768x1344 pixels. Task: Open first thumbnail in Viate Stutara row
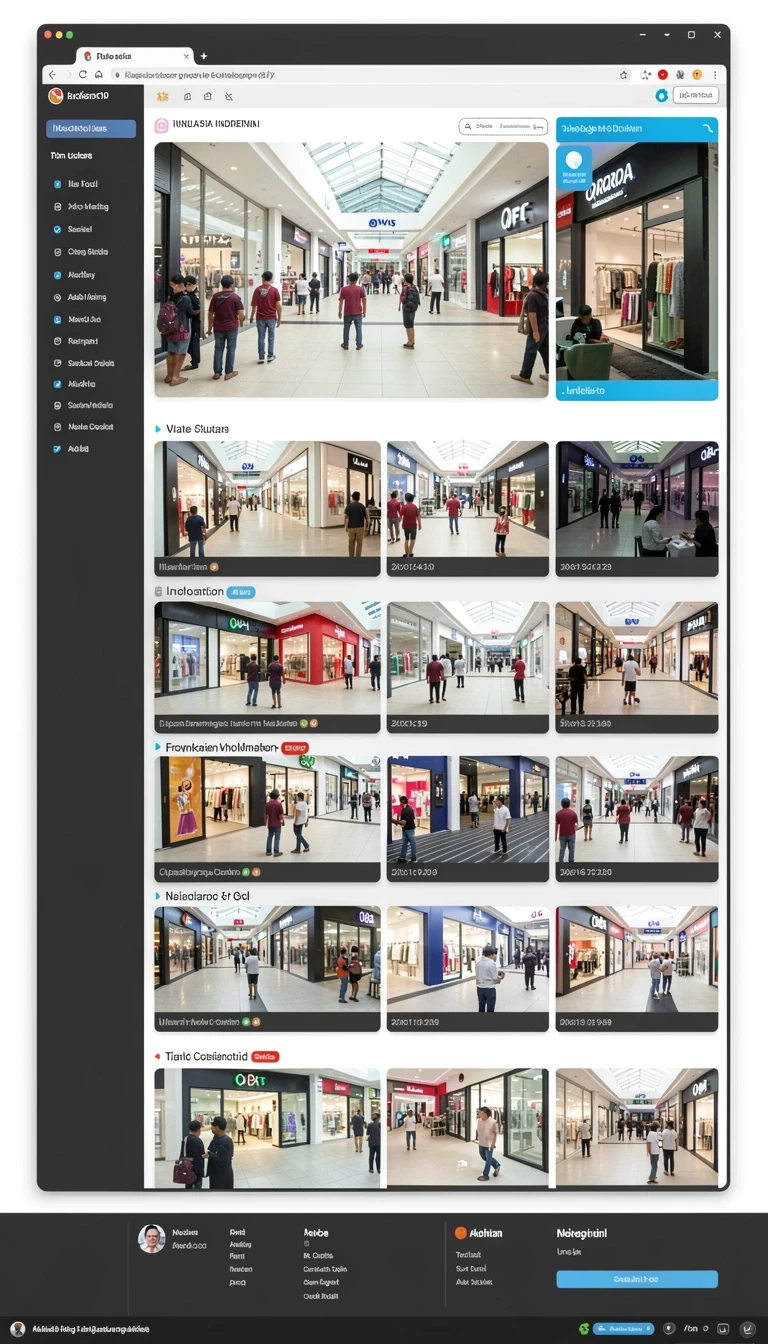point(267,508)
